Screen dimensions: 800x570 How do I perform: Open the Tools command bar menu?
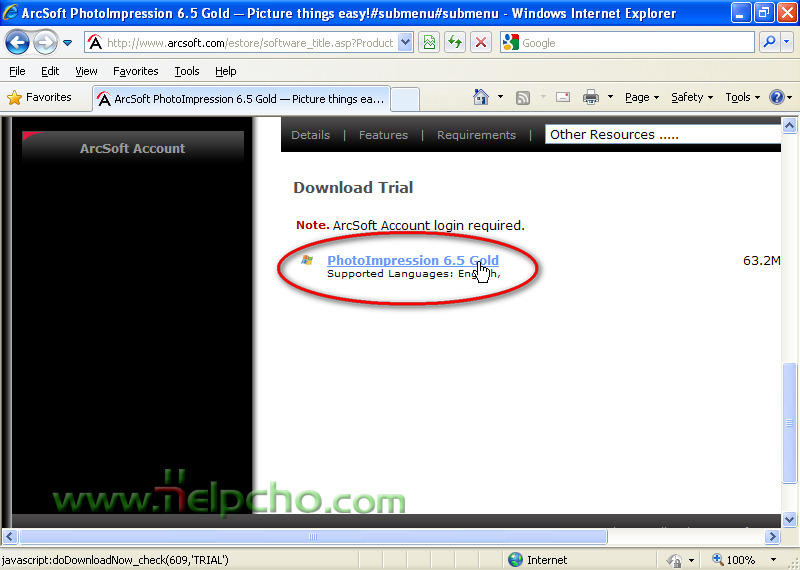click(742, 97)
